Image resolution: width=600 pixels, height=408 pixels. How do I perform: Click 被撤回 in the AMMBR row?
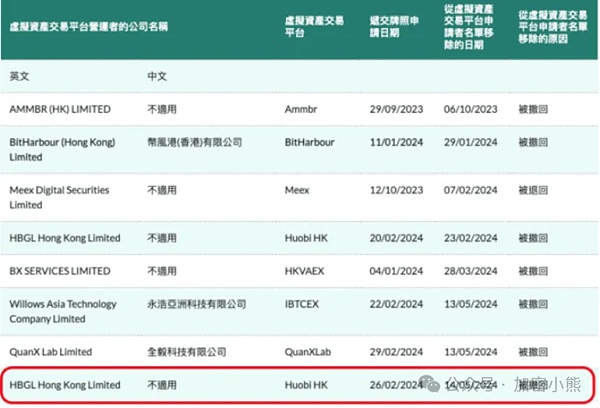pyautogui.click(x=533, y=109)
